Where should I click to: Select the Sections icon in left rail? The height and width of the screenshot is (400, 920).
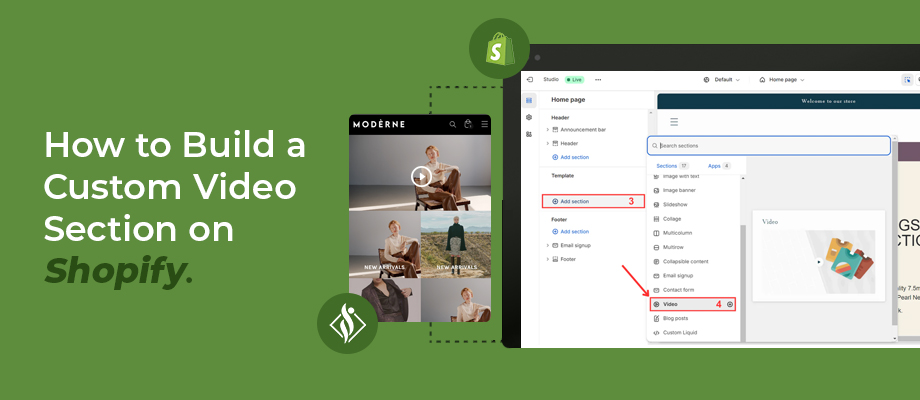coord(529,100)
